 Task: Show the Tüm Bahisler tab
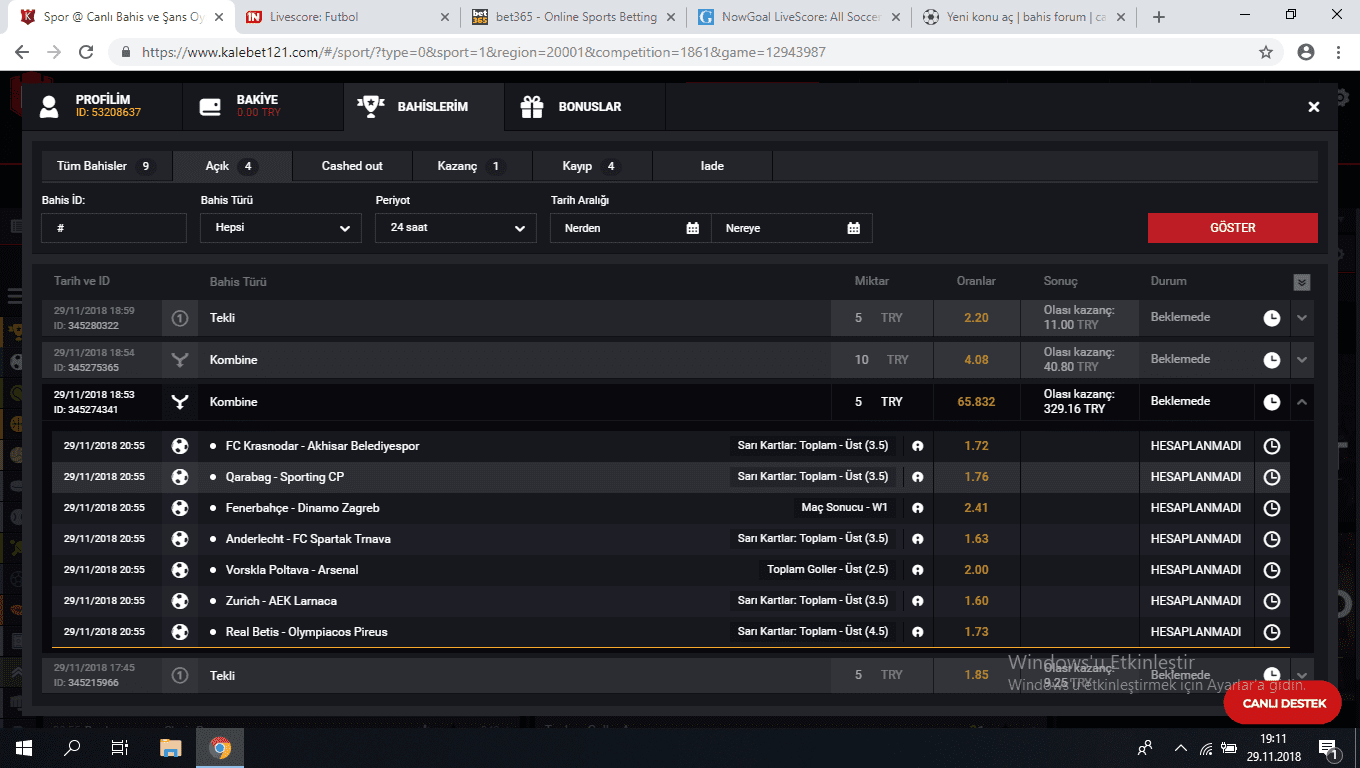point(106,166)
